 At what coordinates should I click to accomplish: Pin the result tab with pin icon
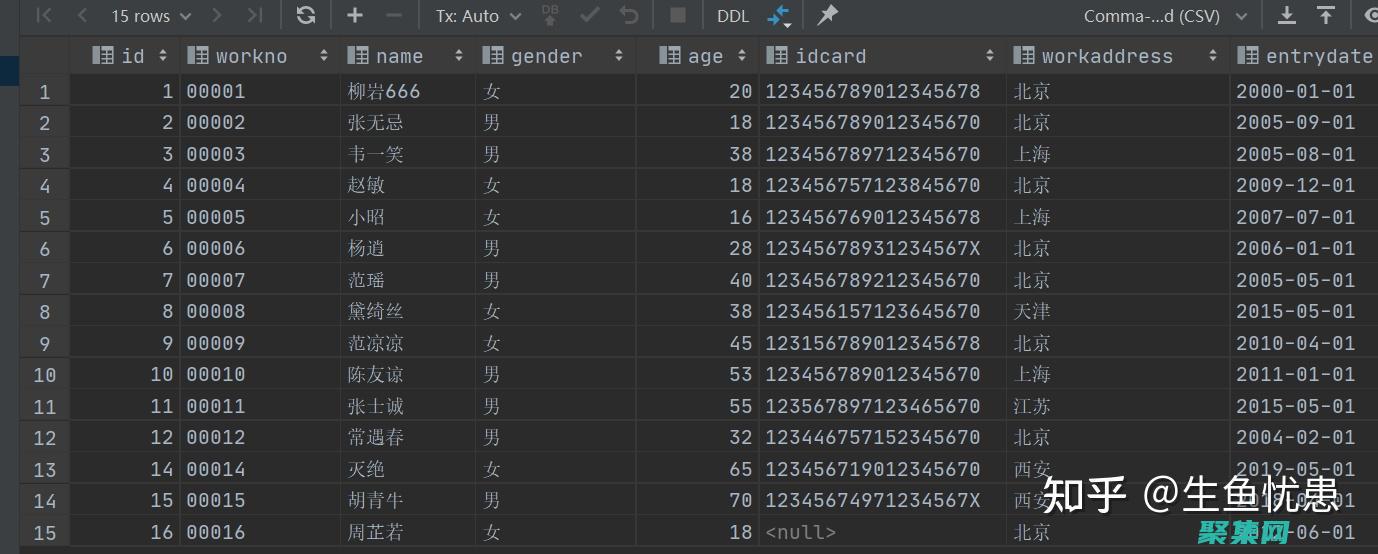point(827,16)
